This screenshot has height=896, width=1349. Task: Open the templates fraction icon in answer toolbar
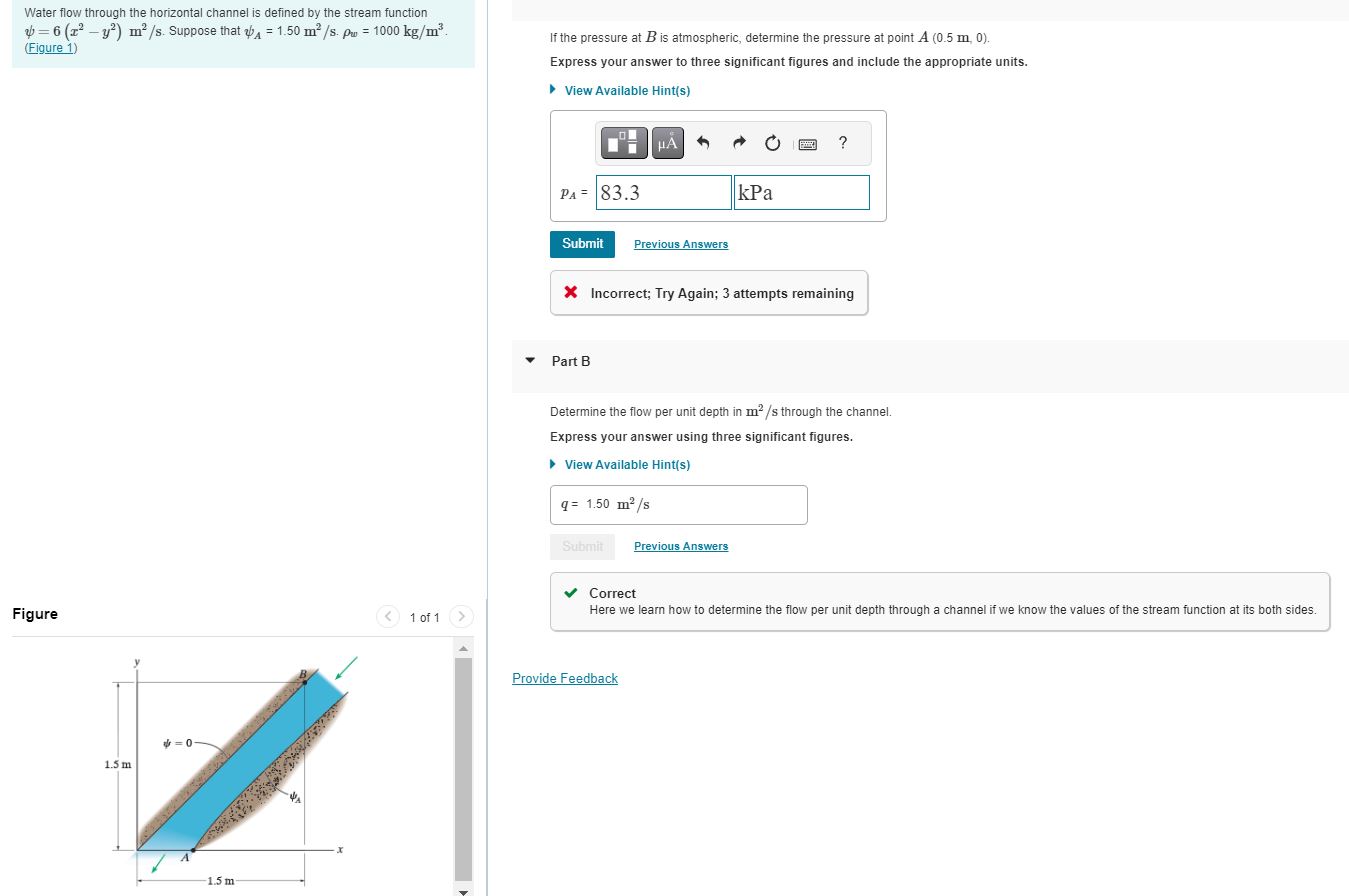(624, 143)
